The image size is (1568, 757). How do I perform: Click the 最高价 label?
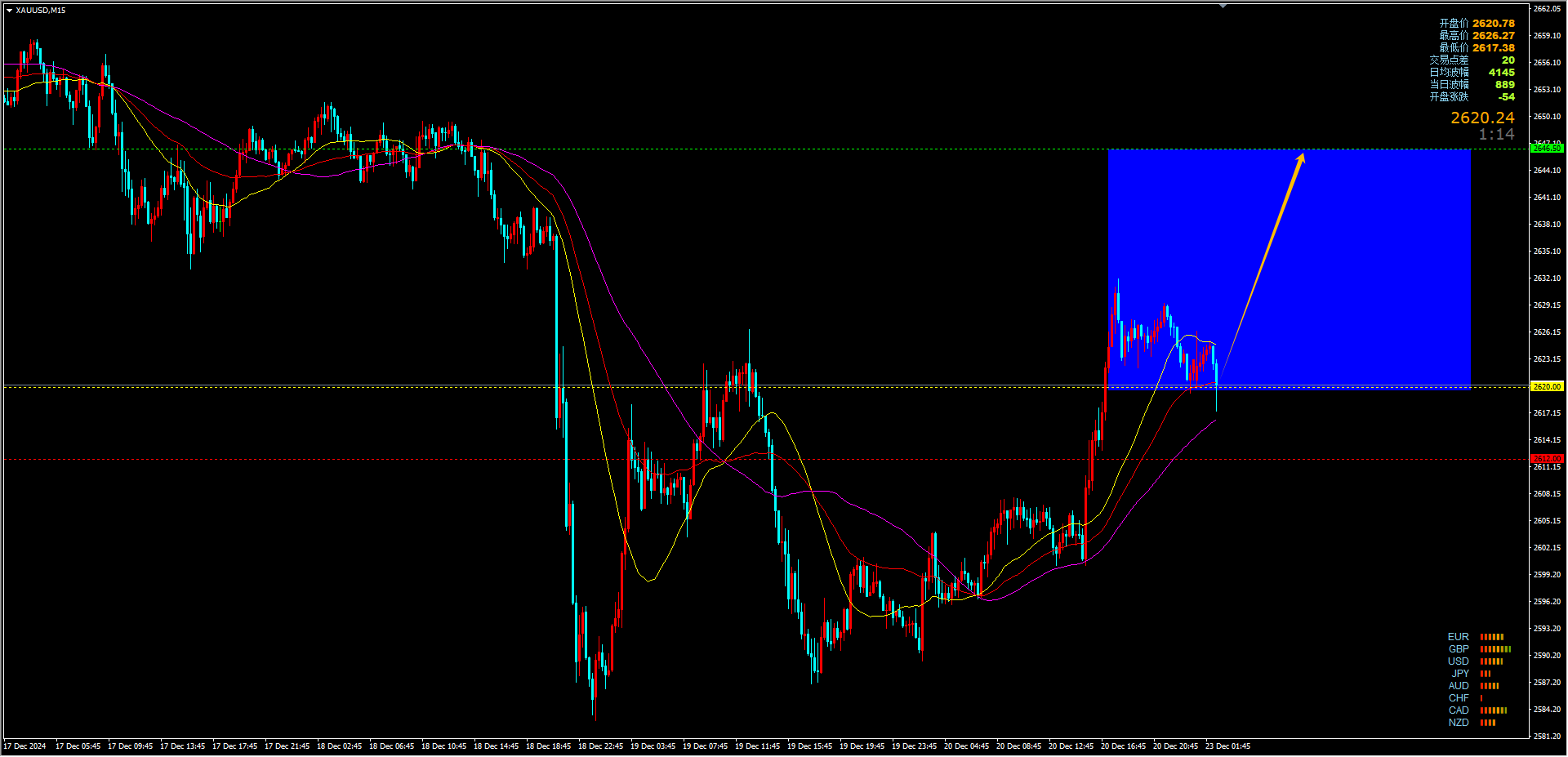(1454, 36)
